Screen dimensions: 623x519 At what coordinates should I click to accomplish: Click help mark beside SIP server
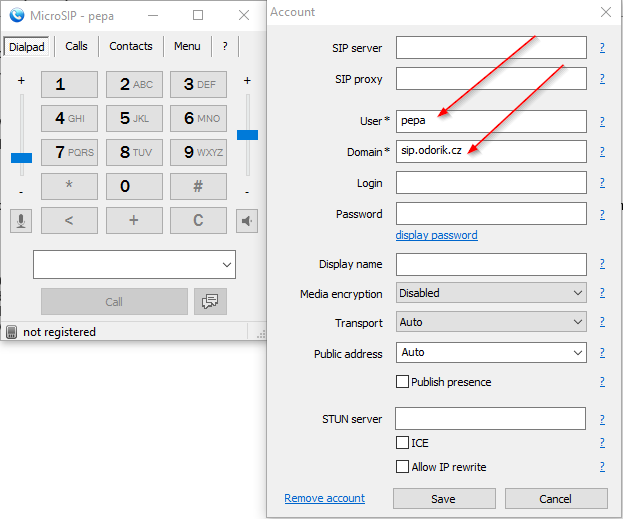tap(602, 47)
